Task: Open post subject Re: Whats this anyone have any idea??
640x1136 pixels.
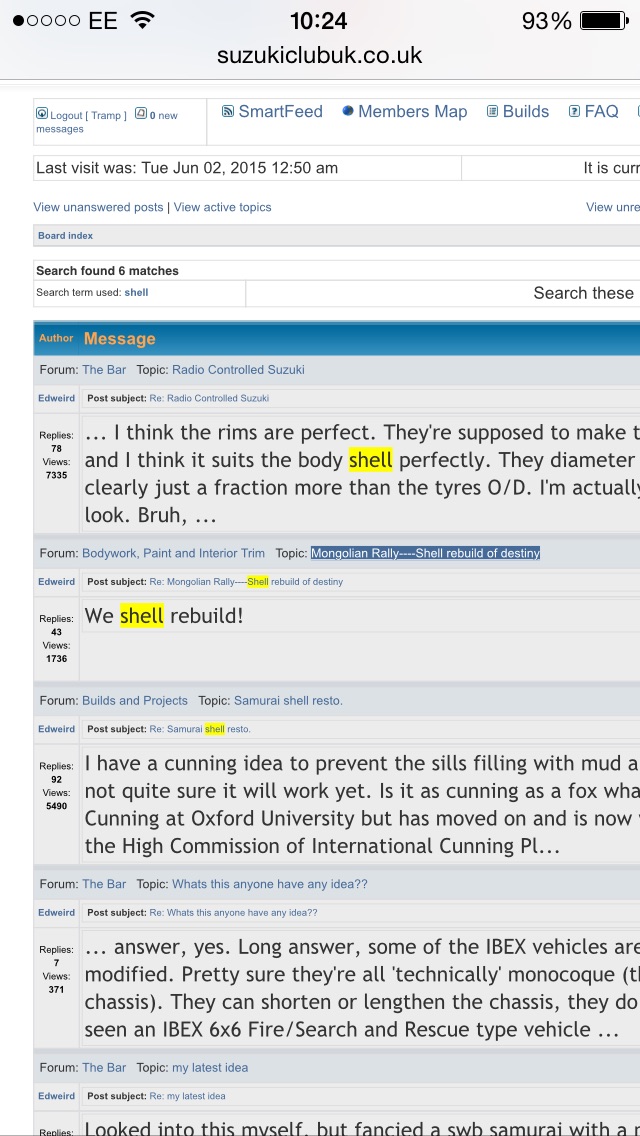Action: pyautogui.click(x=233, y=913)
